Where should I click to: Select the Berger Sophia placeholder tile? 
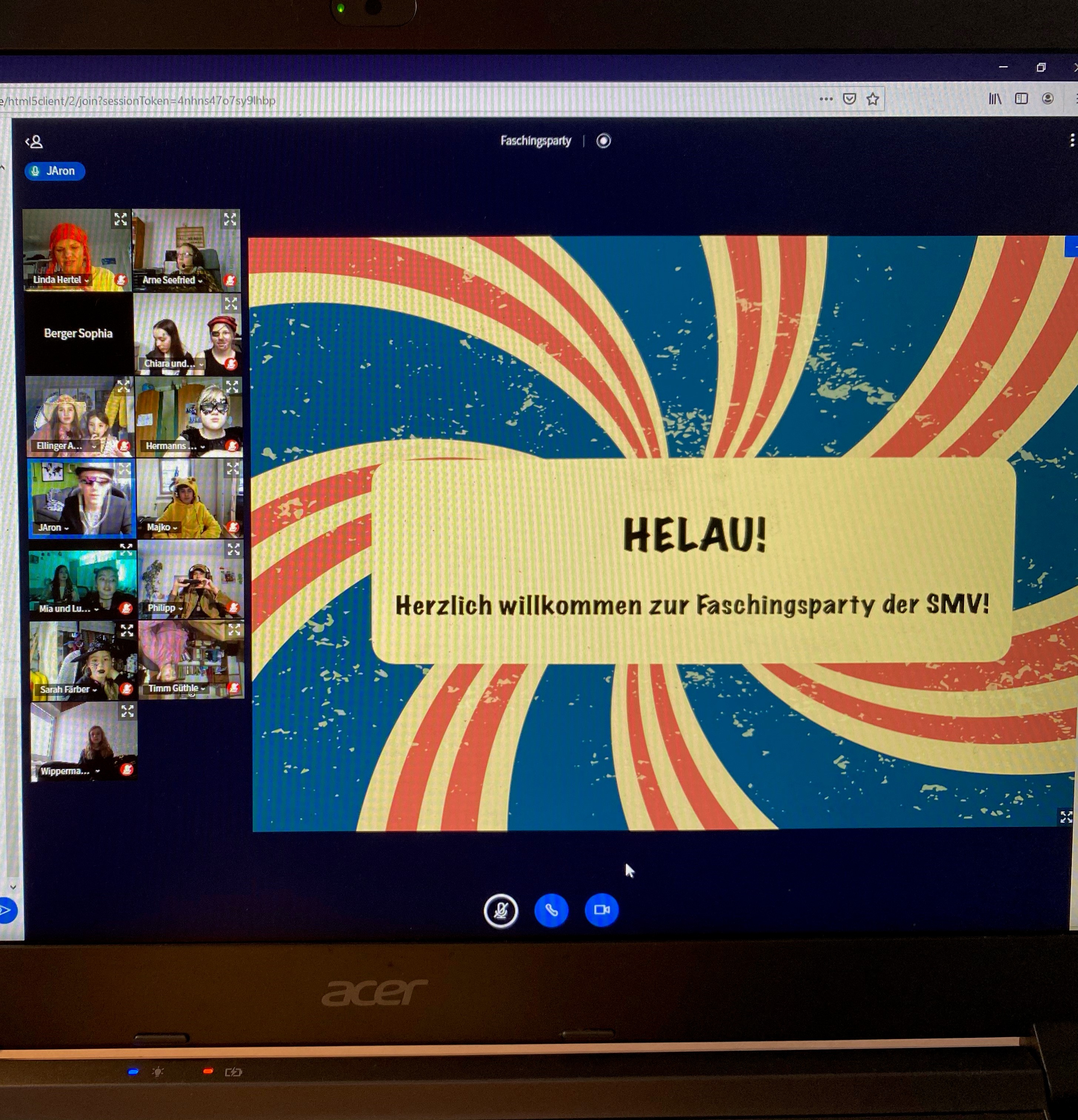click(x=78, y=334)
